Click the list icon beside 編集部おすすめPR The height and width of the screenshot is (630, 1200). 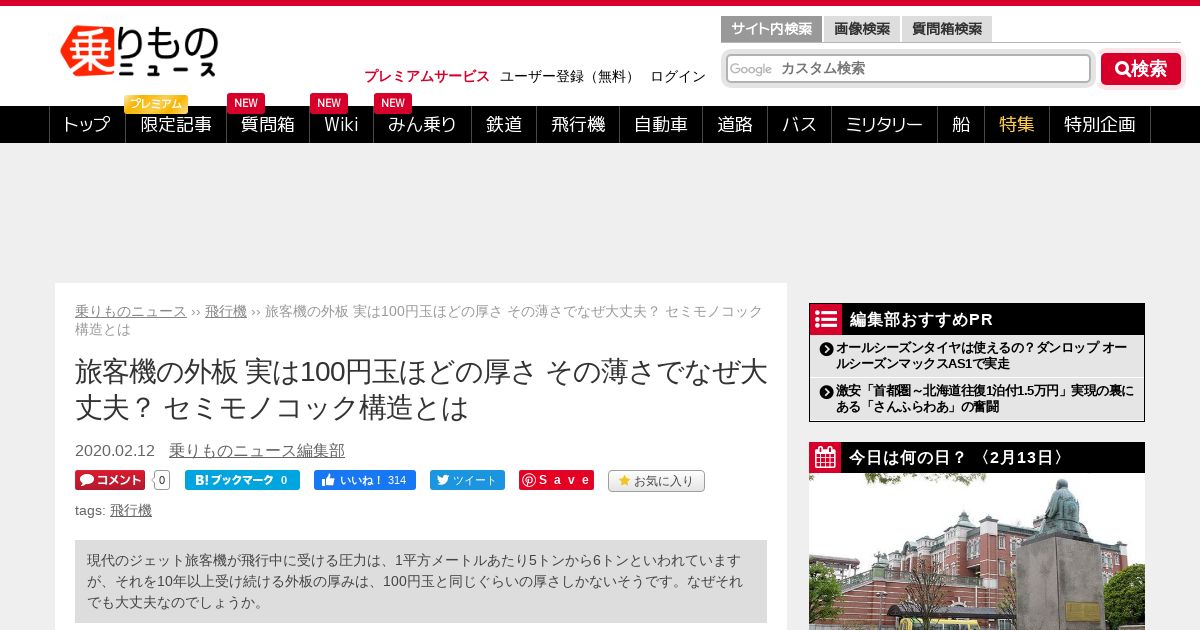click(x=826, y=319)
